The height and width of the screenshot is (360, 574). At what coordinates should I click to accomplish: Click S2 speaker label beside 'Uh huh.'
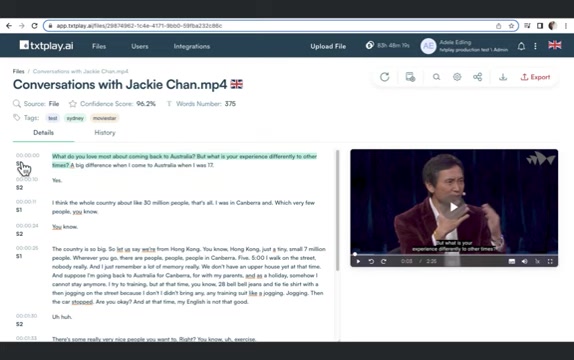point(19,324)
